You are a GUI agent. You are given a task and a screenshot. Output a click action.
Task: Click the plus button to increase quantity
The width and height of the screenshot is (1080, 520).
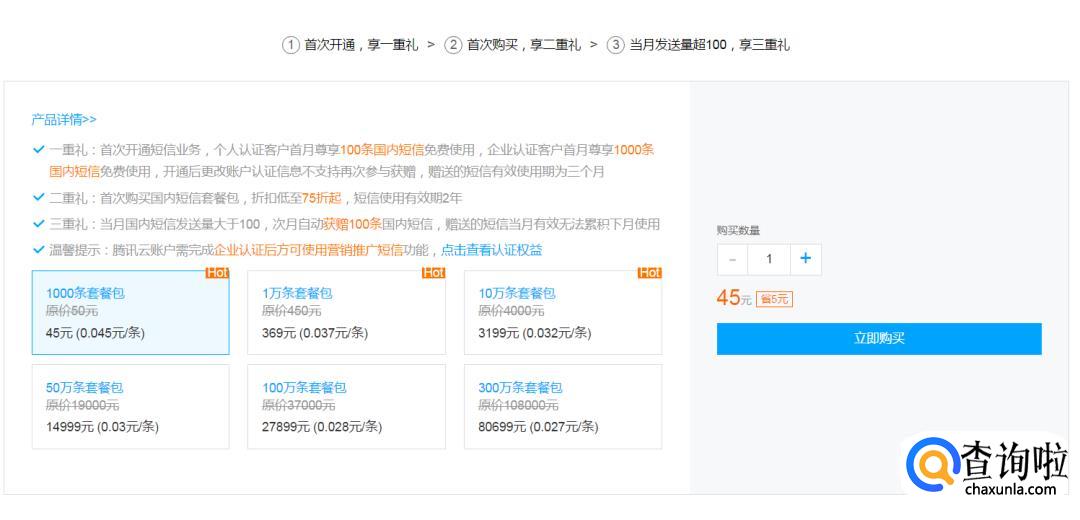coord(805,259)
